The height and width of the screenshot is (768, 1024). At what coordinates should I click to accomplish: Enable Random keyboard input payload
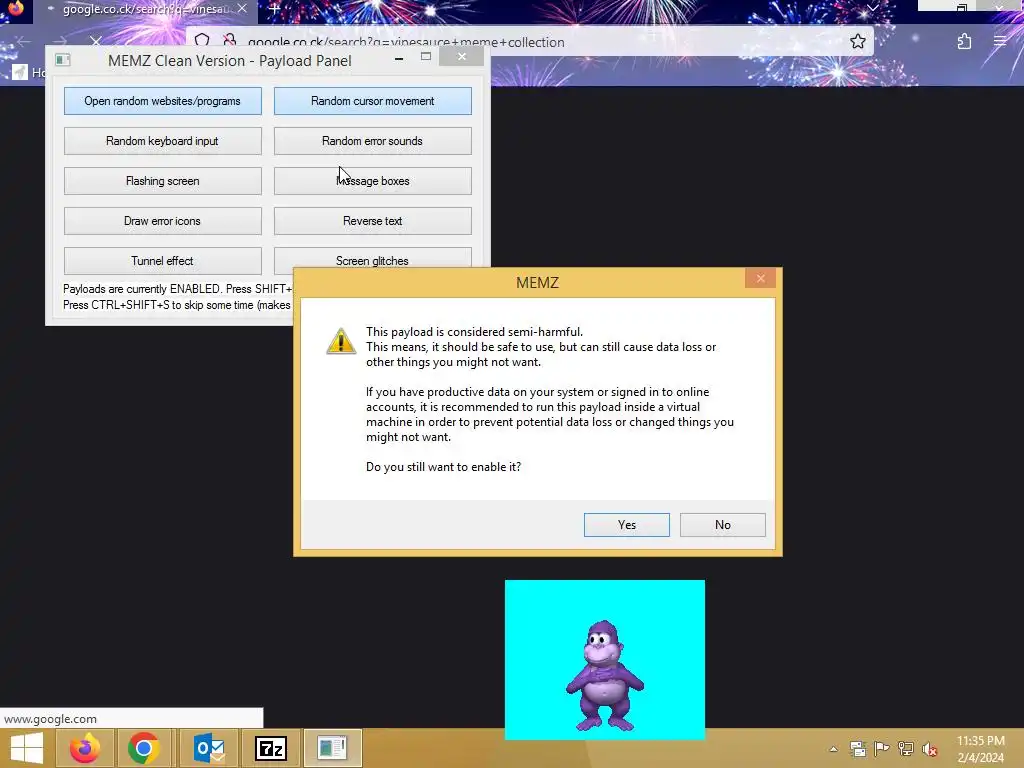coord(163,141)
